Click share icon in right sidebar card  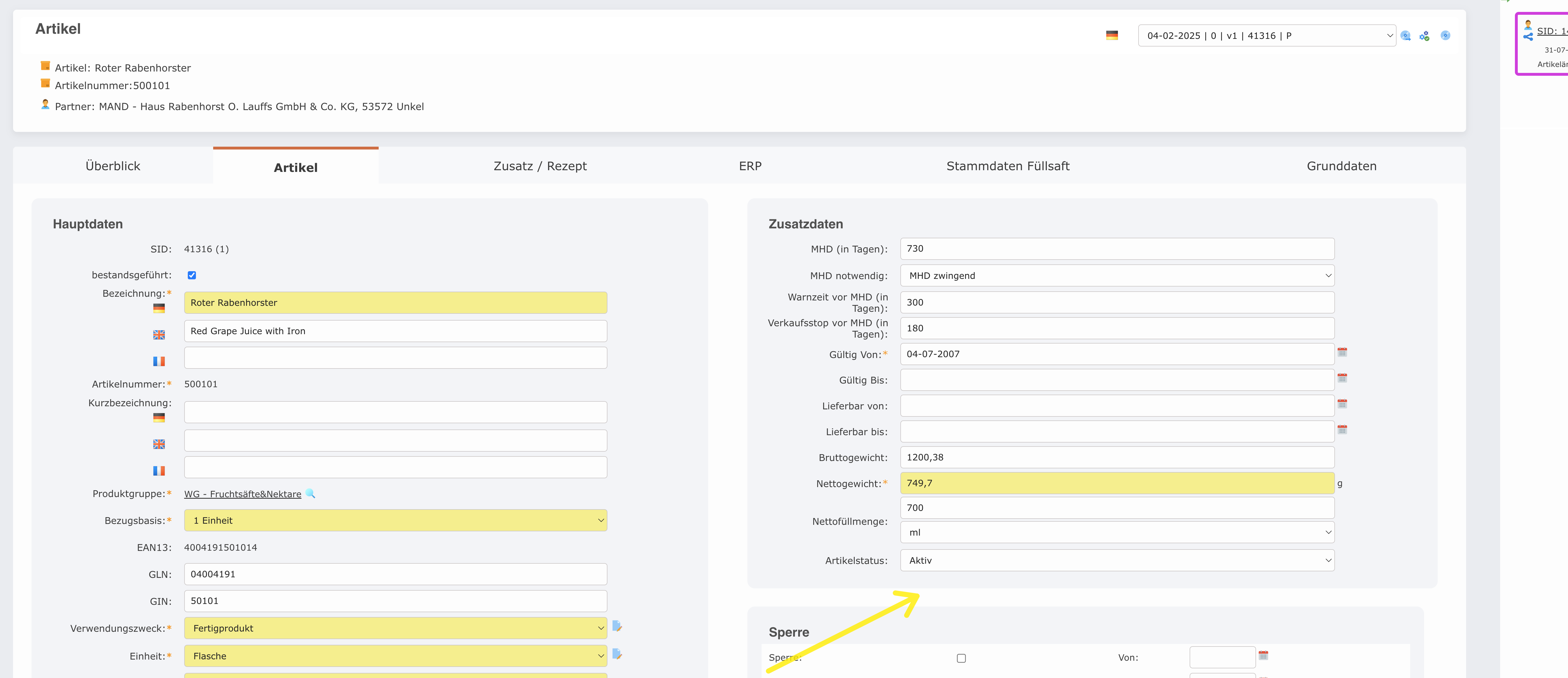coord(1529,37)
